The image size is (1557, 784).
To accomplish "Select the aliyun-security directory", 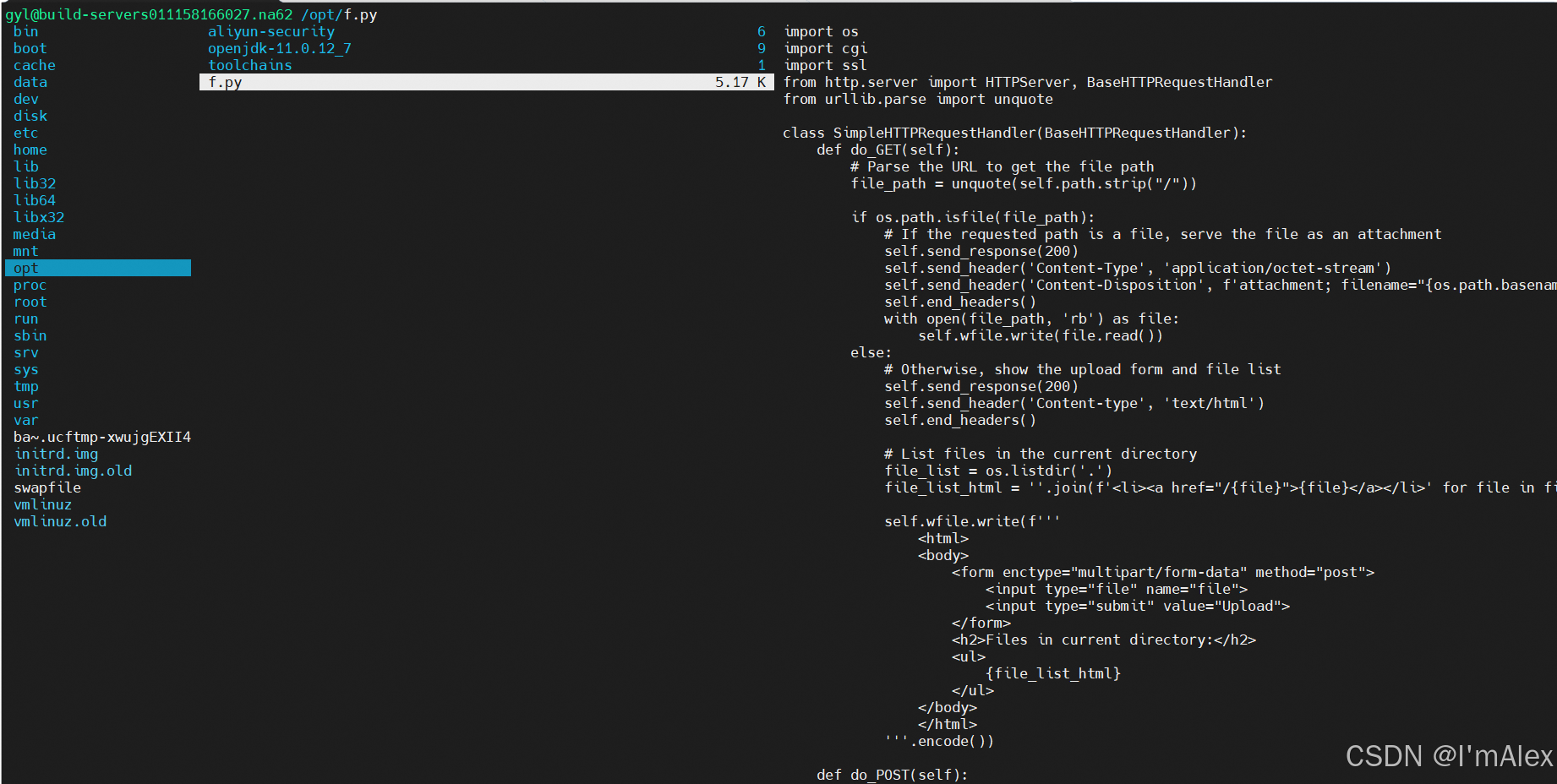I will pyautogui.click(x=272, y=31).
